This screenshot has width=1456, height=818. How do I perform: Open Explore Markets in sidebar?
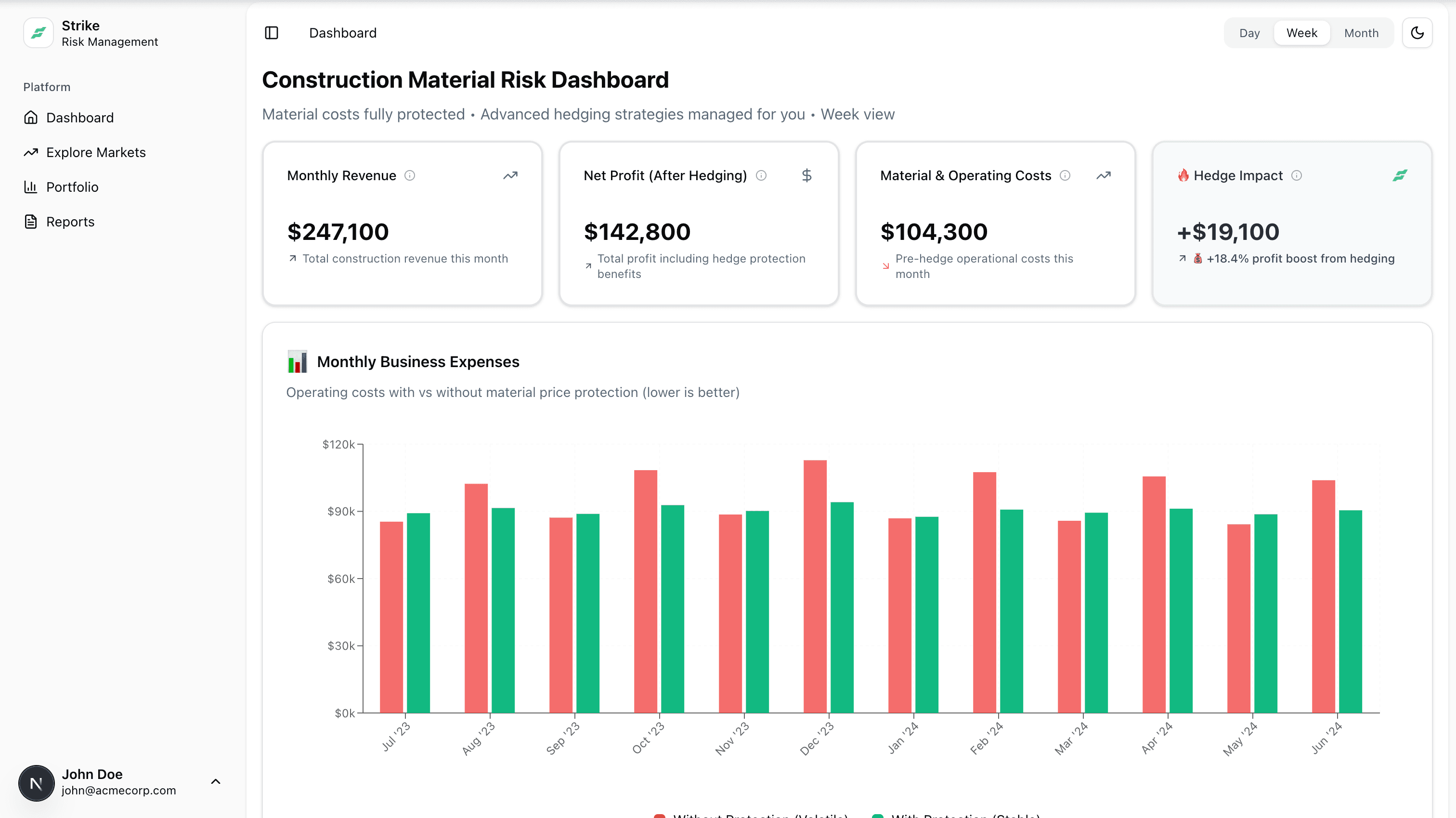point(95,152)
